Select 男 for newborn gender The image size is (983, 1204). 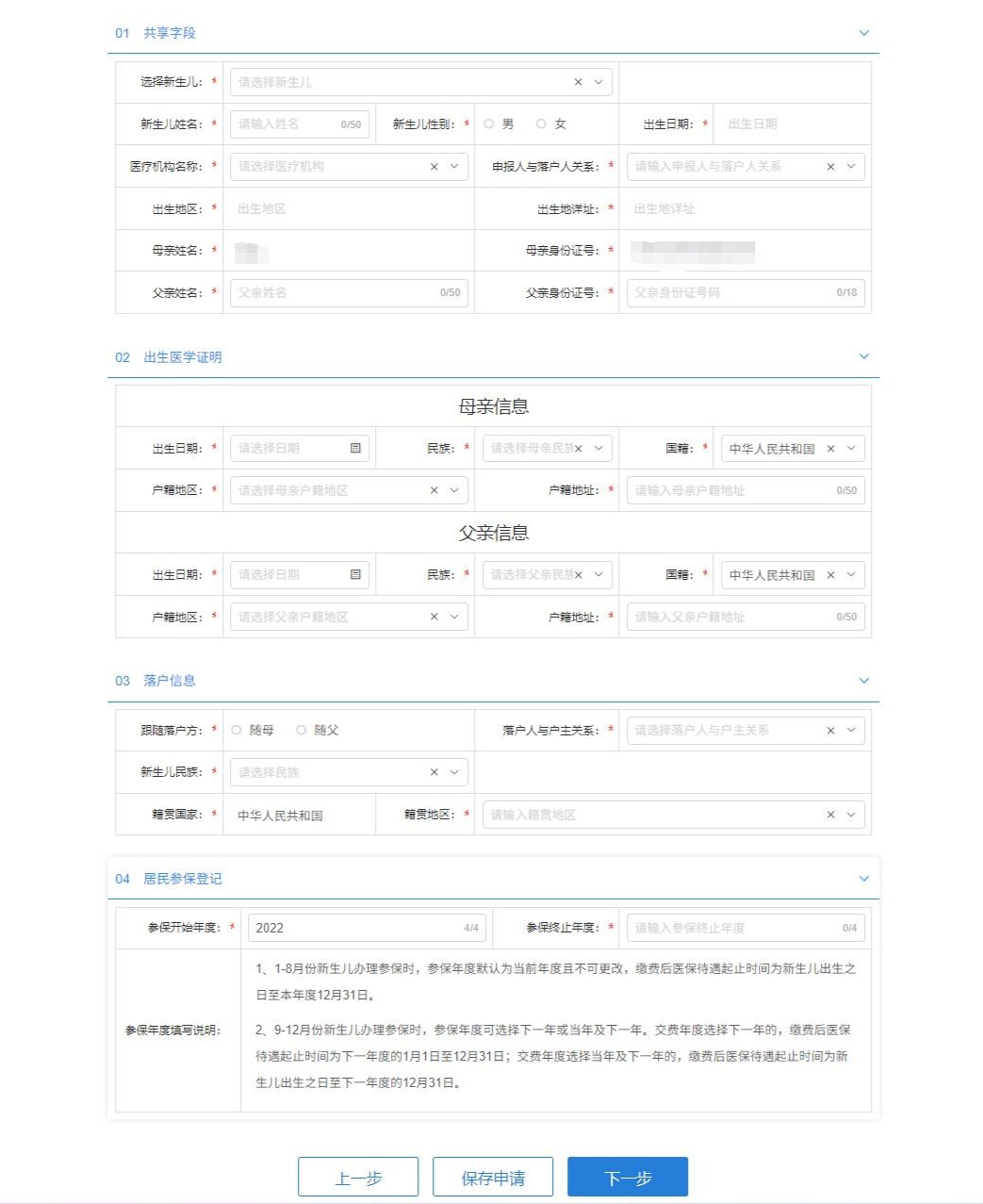[x=489, y=124]
